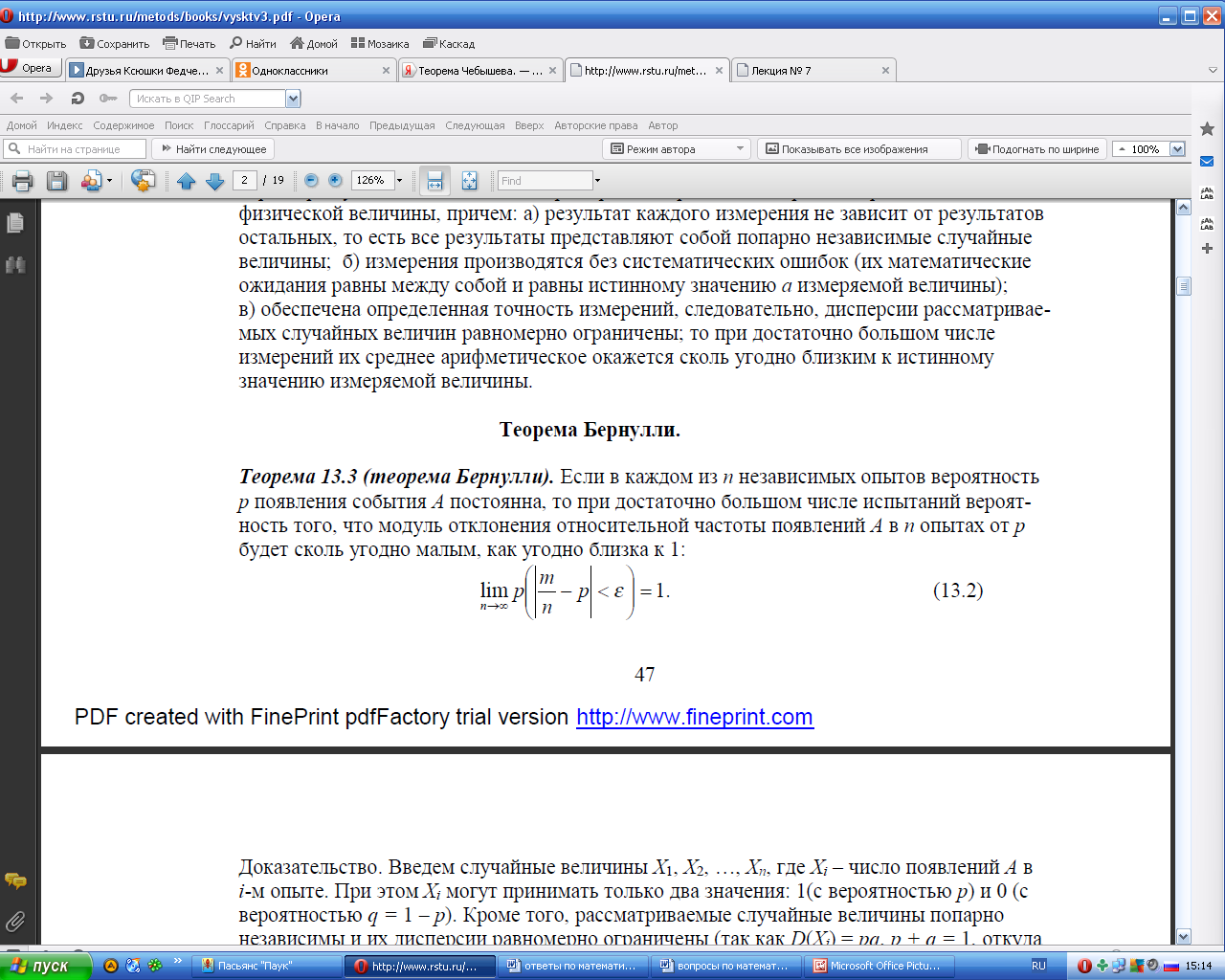Open the Opera main menu button
Image resolution: width=1225 pixels, height=980 pixels.
(31, 68)
